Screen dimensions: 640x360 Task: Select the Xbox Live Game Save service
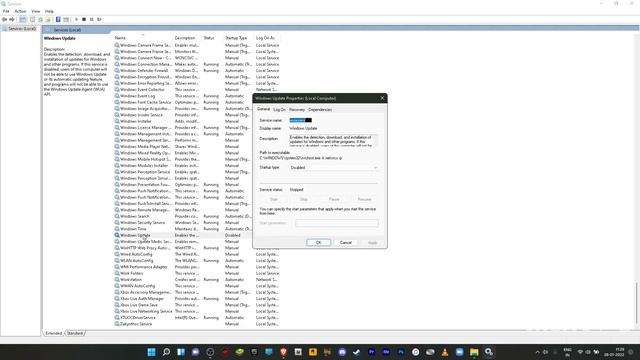[x=197, y=305]
